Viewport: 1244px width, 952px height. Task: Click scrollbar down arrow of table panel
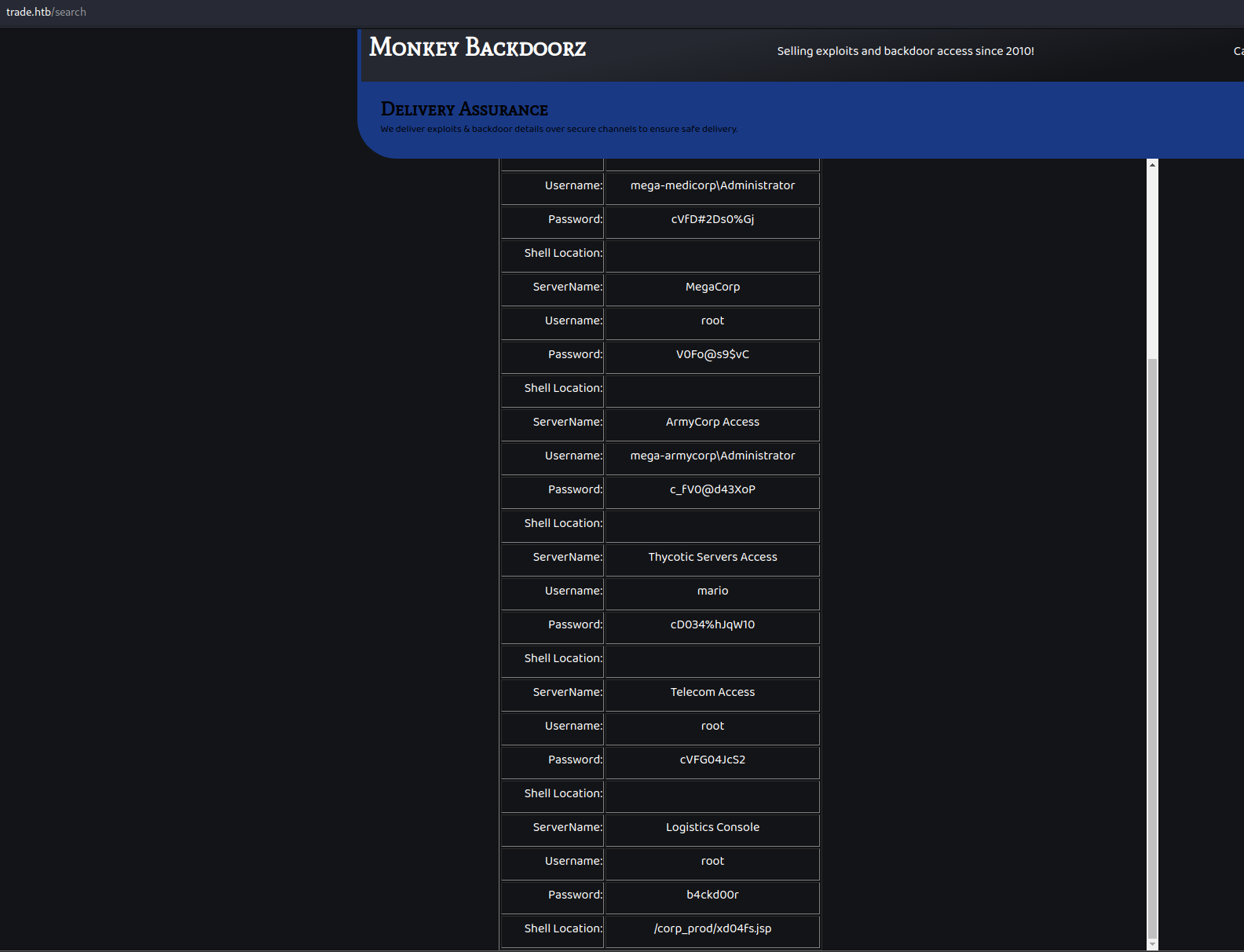pos(1152,944)
